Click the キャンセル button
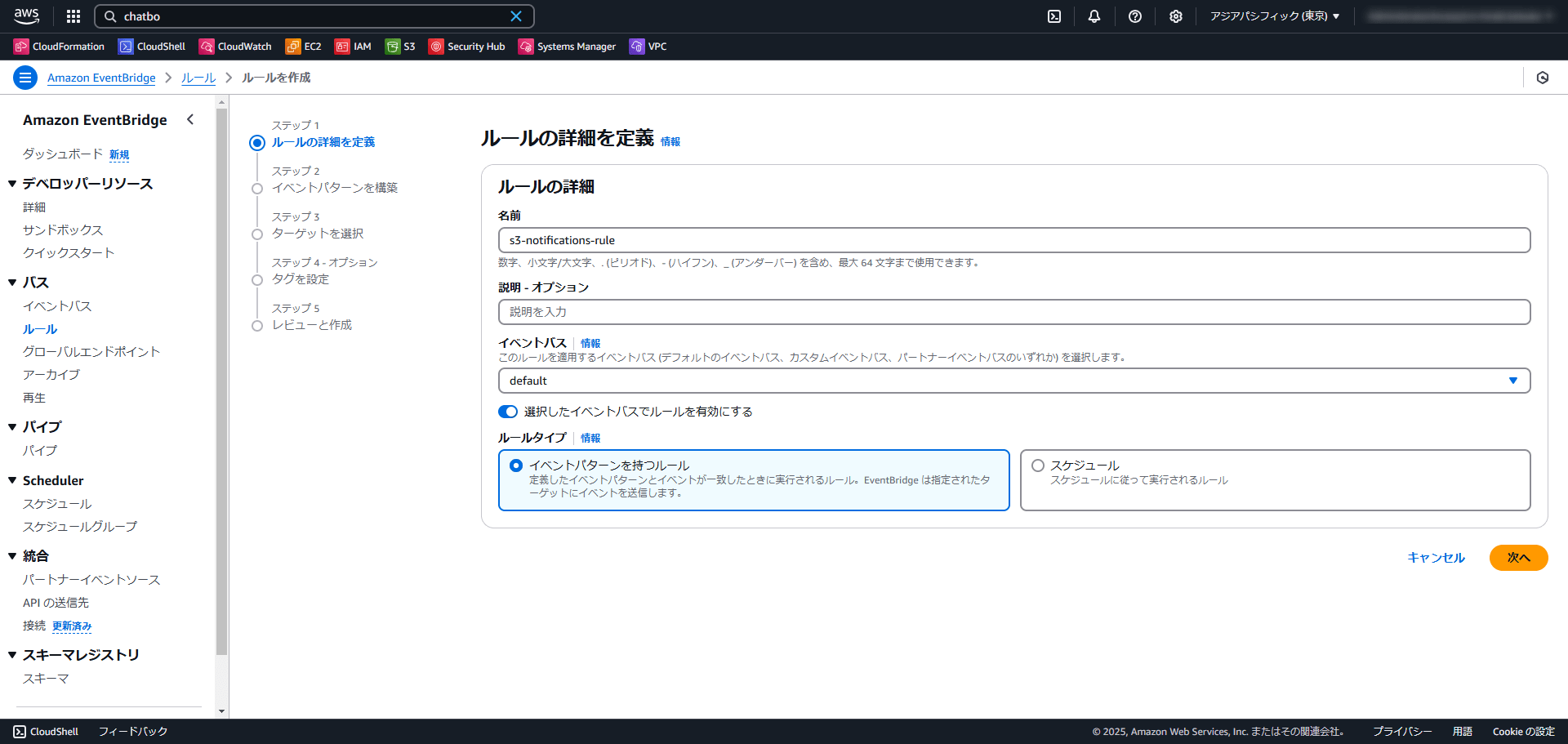Screen dimensions: 1568x744 pyautogui.click(x=1436, y=558)
